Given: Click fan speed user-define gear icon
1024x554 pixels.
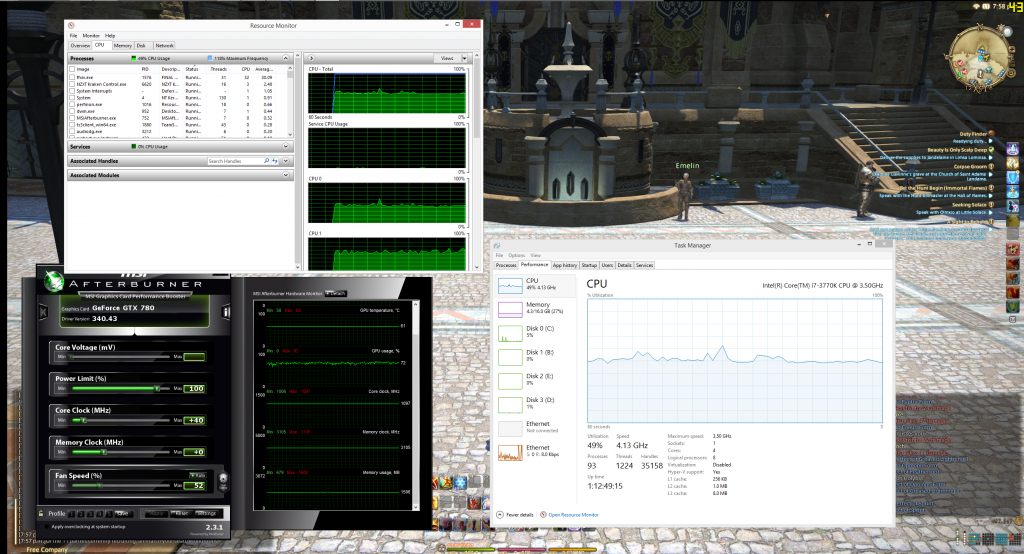Looking at the screenshot, I should [223, 481].
